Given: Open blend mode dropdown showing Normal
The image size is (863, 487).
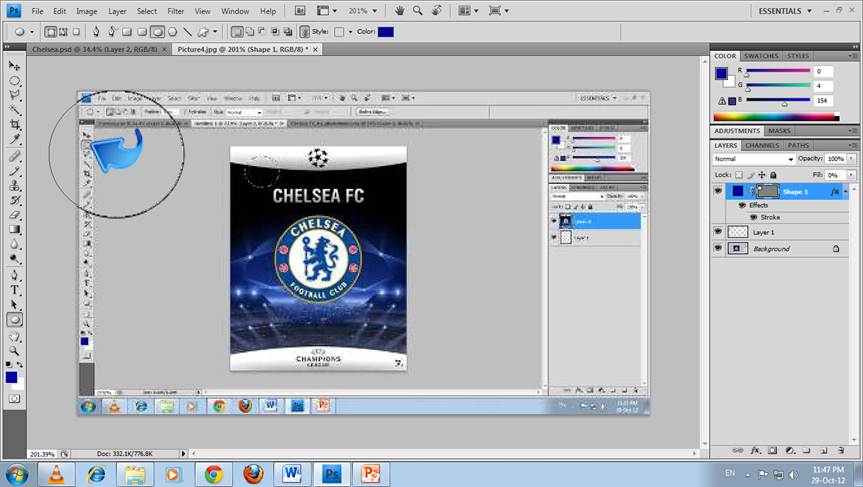Looking at the screenshot, I should click(753, 158).
